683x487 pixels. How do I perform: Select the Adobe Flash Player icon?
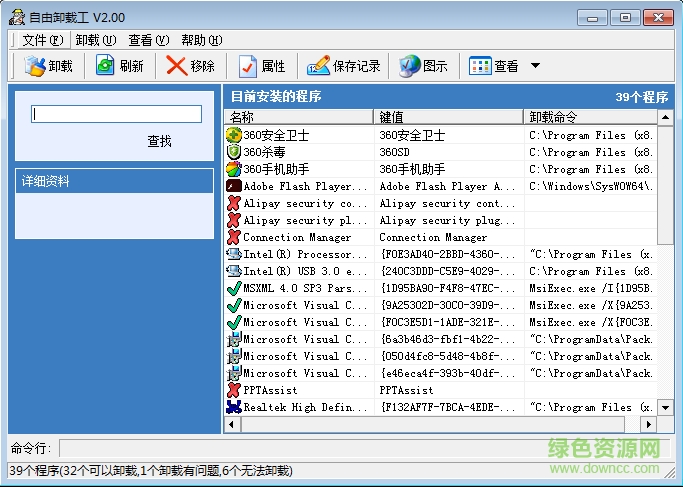pos(234,186)
